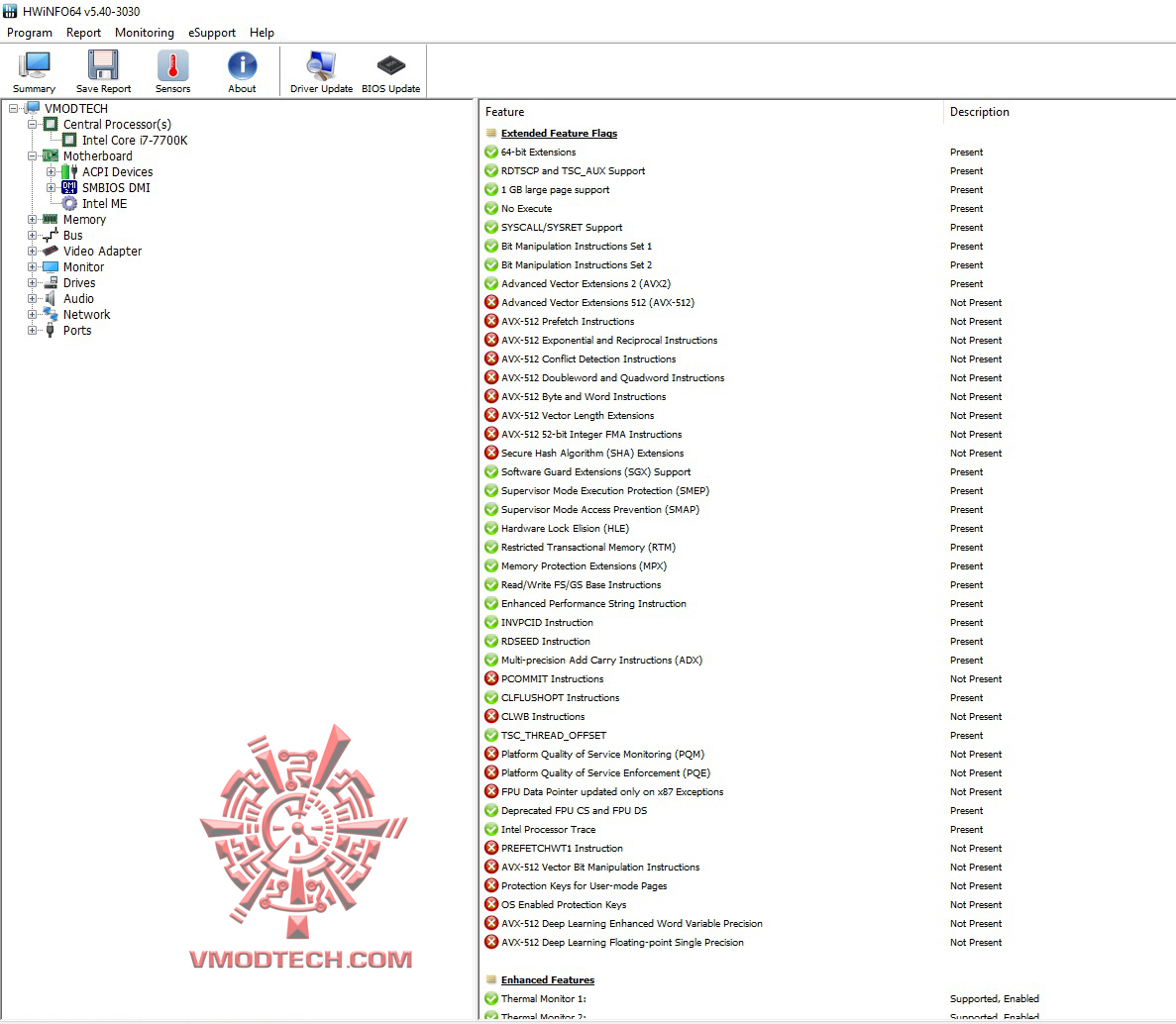Click the BIOS Update chip icon
This screenshot has width=1176, height=1024.
[390, 65]
